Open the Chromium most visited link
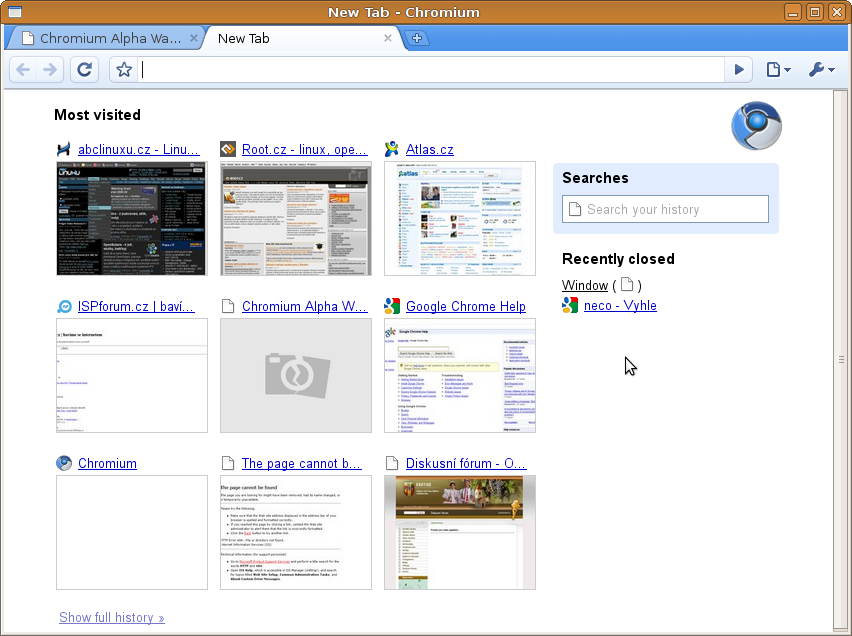The width and height of the screenshot is (852, 636). pos(107,464)
